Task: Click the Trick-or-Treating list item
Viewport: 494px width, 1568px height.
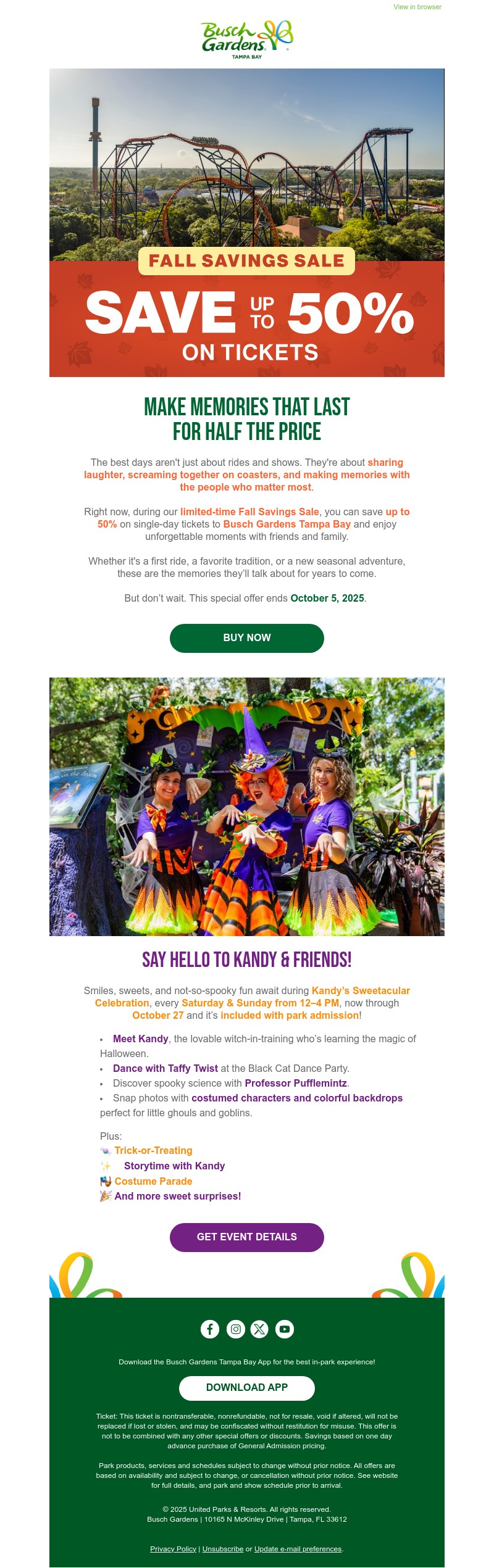Action: 153,1150
